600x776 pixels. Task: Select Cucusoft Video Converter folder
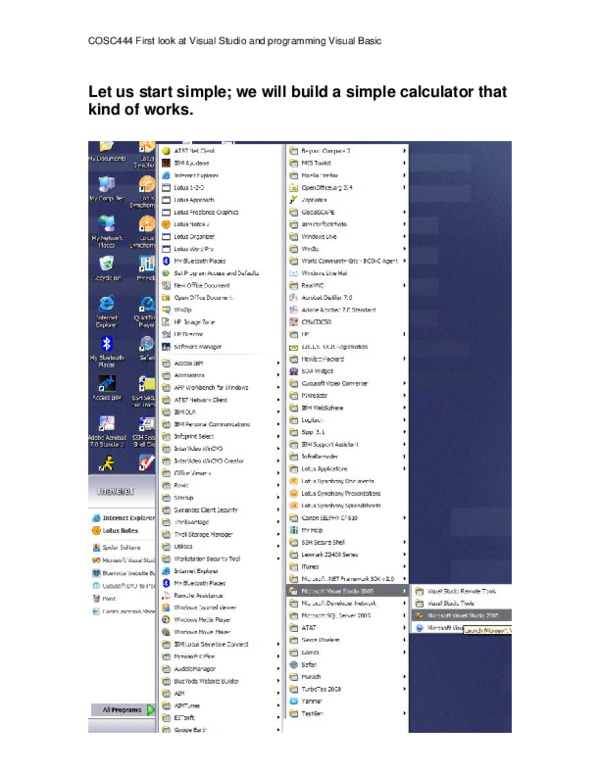329,384
